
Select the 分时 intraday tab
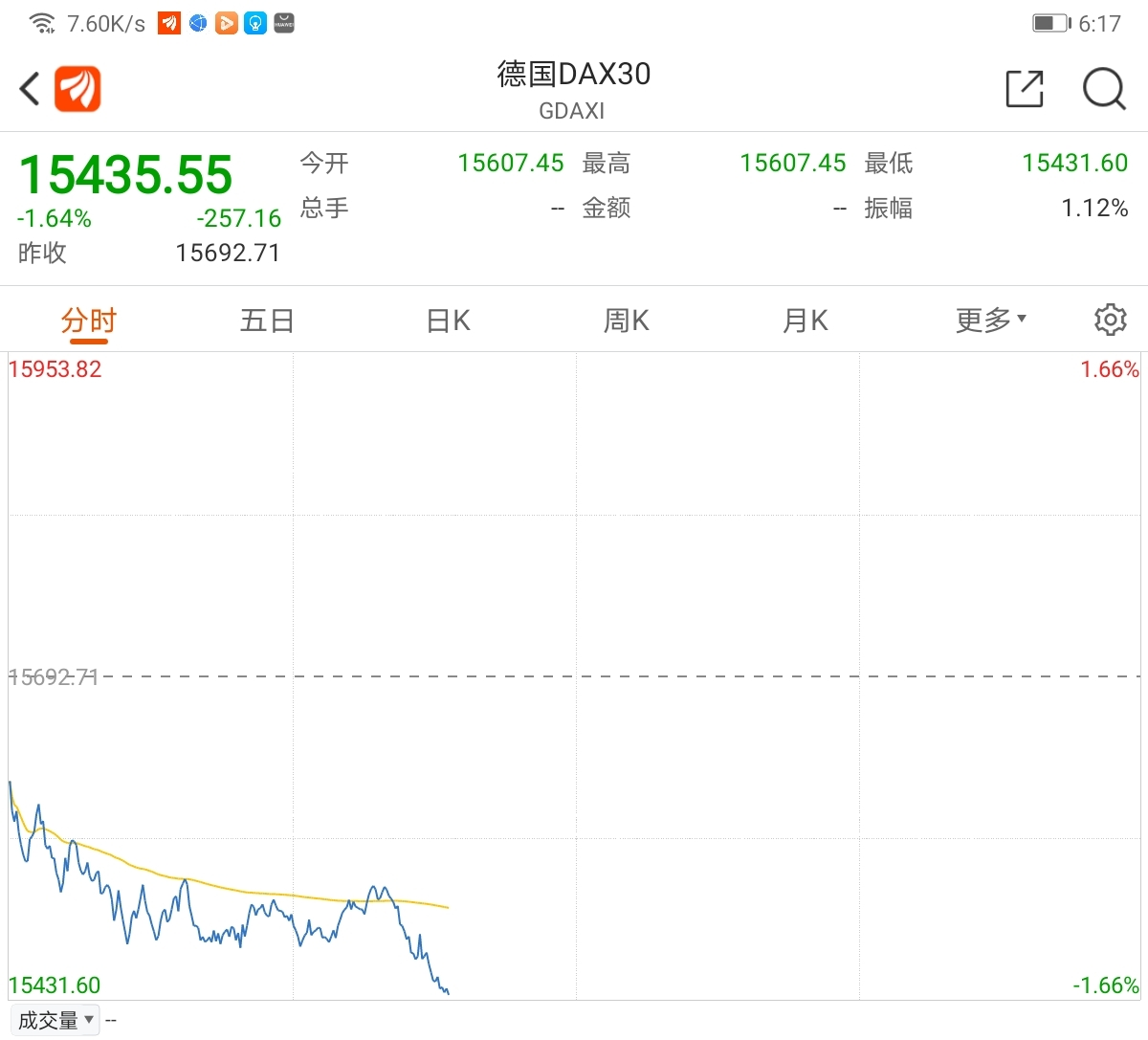89,321
